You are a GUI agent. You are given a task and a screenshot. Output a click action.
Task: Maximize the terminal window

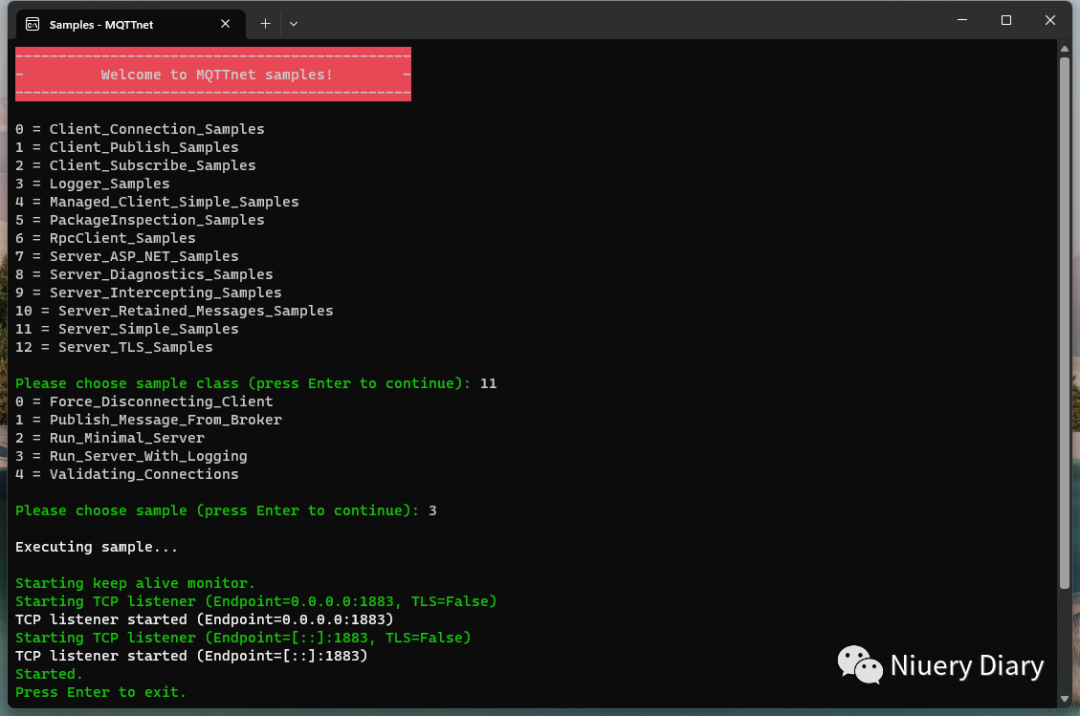click(1006, 20)
